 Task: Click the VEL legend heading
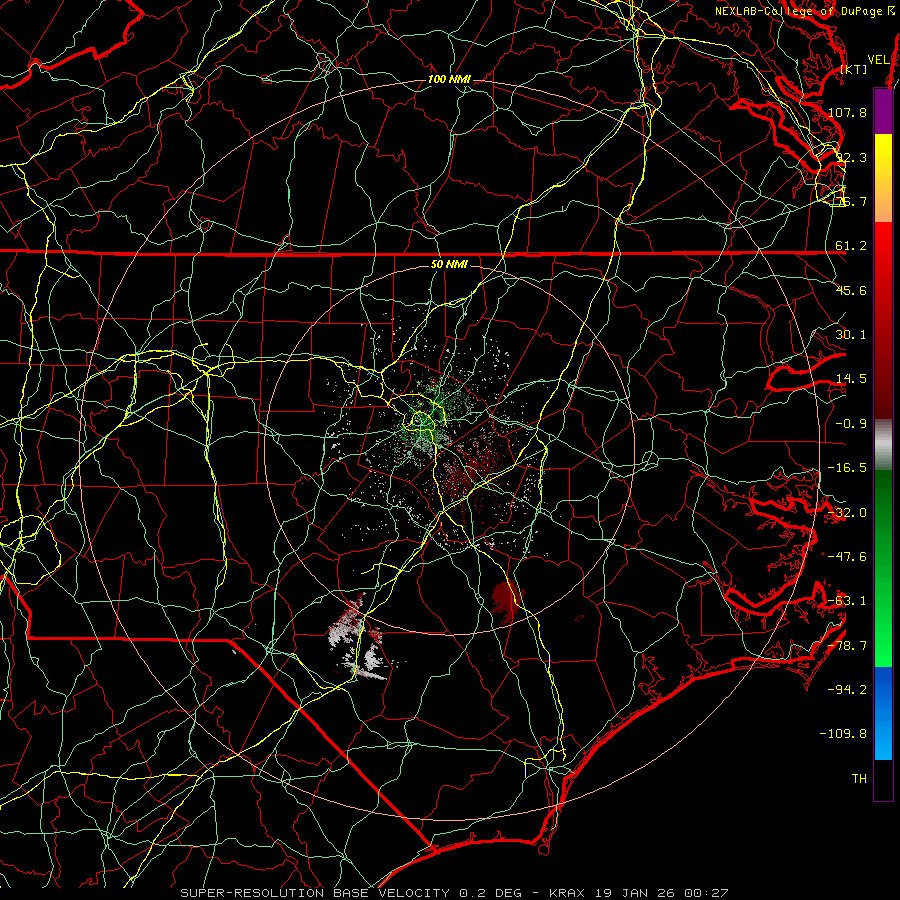[x=878, y=60]
